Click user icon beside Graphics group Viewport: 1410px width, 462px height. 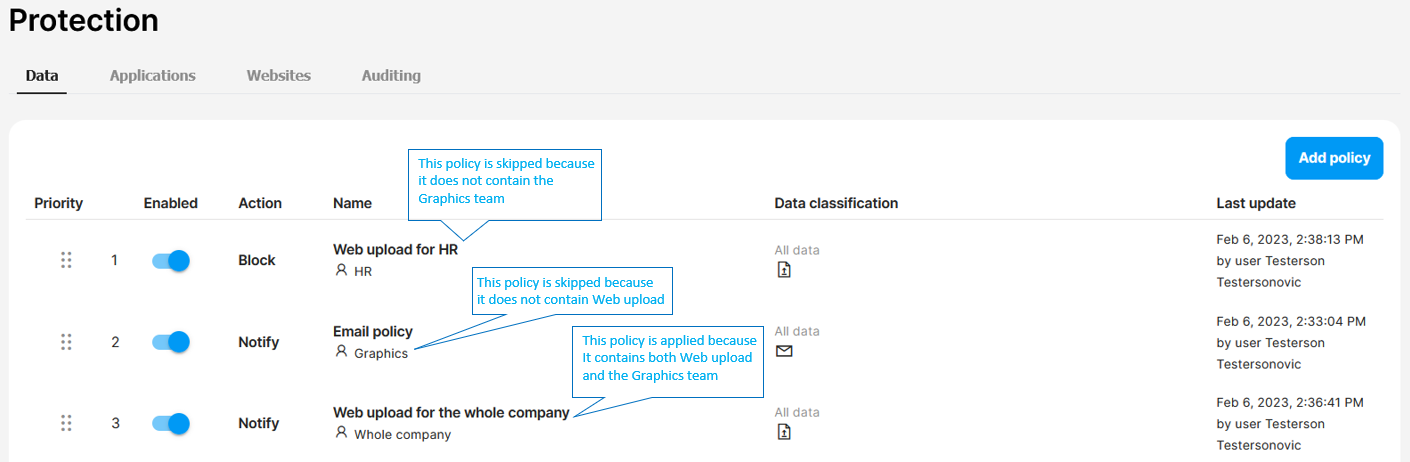point(342,352)
